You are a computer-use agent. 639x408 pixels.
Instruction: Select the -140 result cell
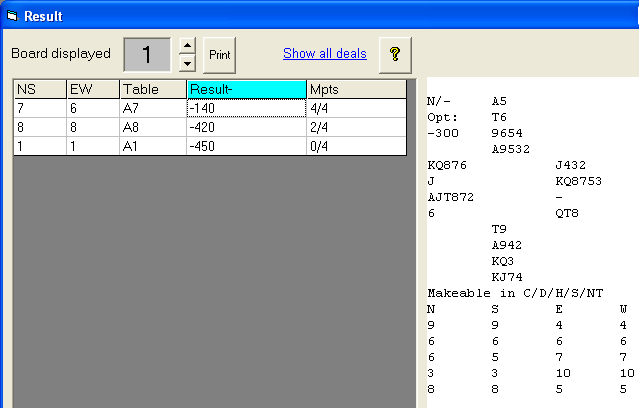247,108
